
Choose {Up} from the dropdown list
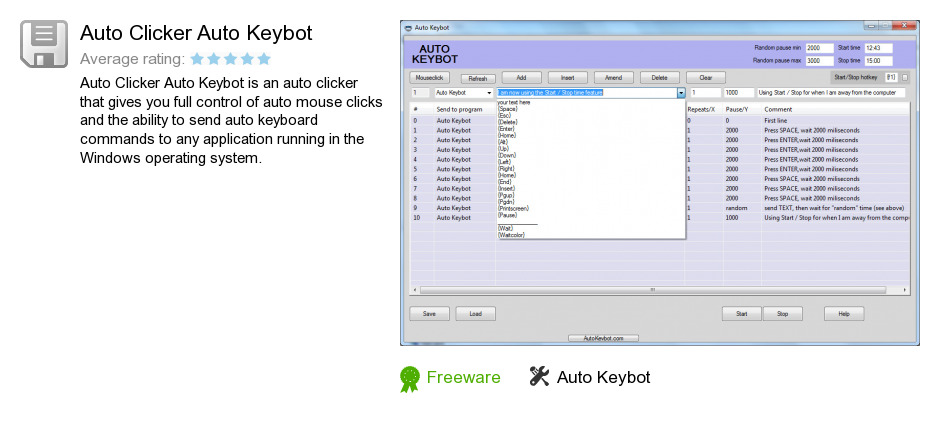pyautogui.click(x=503, y=149)
